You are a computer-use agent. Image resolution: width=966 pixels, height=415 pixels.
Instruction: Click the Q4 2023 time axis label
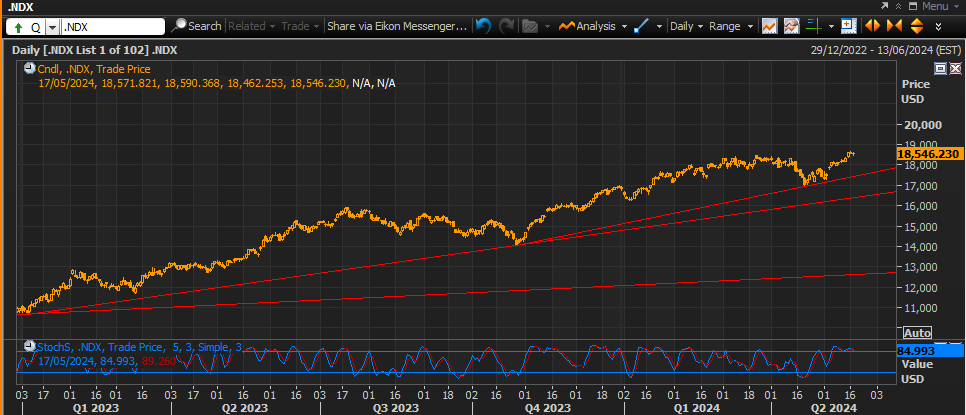pyautogui.click(x=547, y=408)
